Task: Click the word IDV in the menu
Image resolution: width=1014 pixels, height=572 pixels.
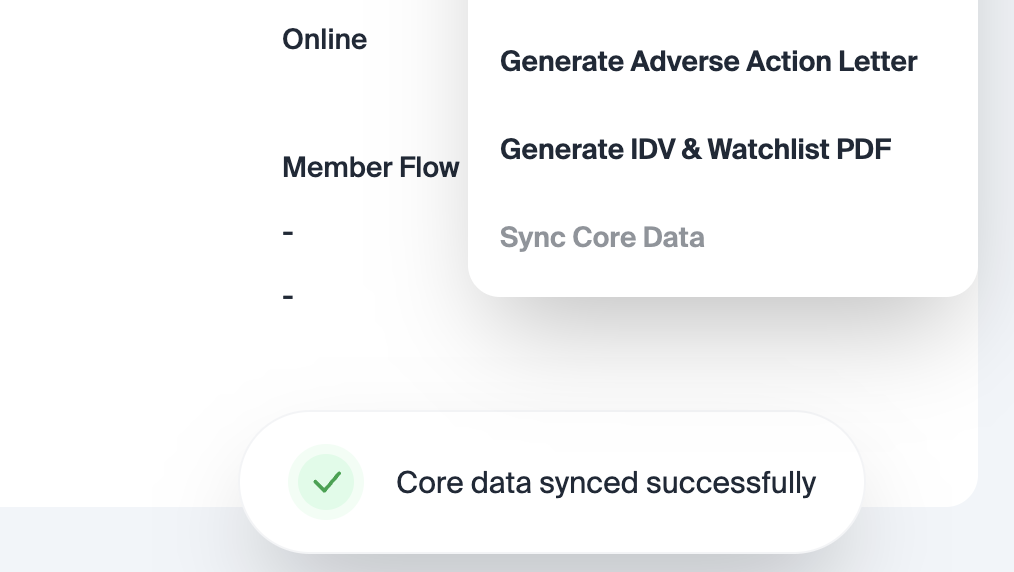Action: 649,150
